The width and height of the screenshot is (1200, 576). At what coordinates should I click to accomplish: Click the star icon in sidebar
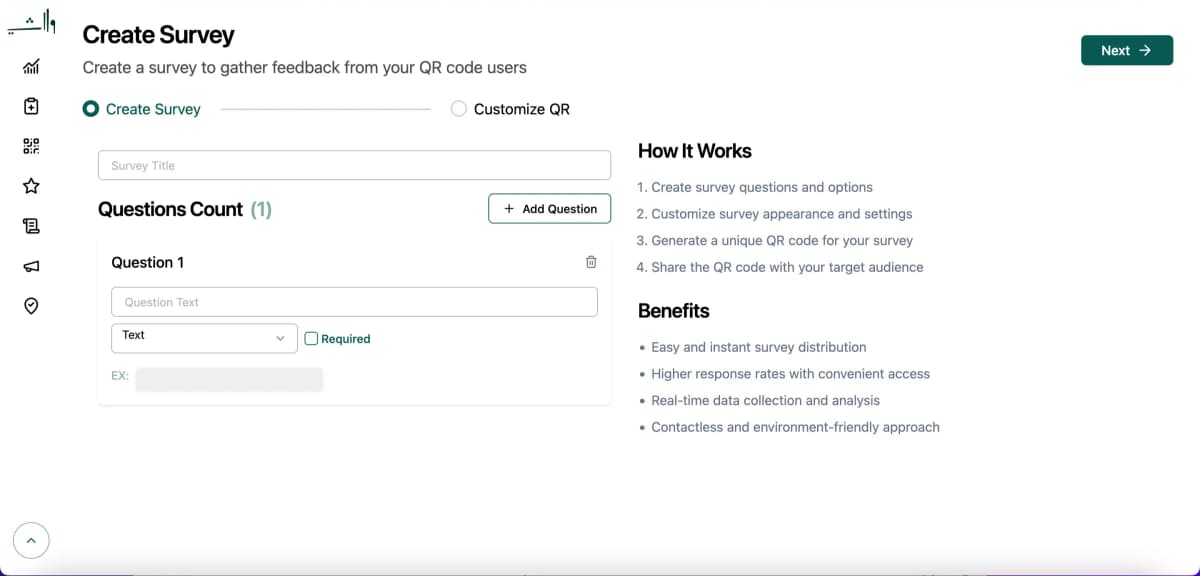click(31, 186)
